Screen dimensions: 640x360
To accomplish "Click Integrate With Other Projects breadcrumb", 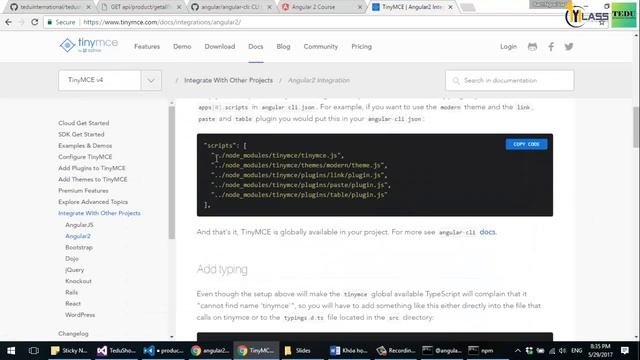I will [x=228, y=80].
